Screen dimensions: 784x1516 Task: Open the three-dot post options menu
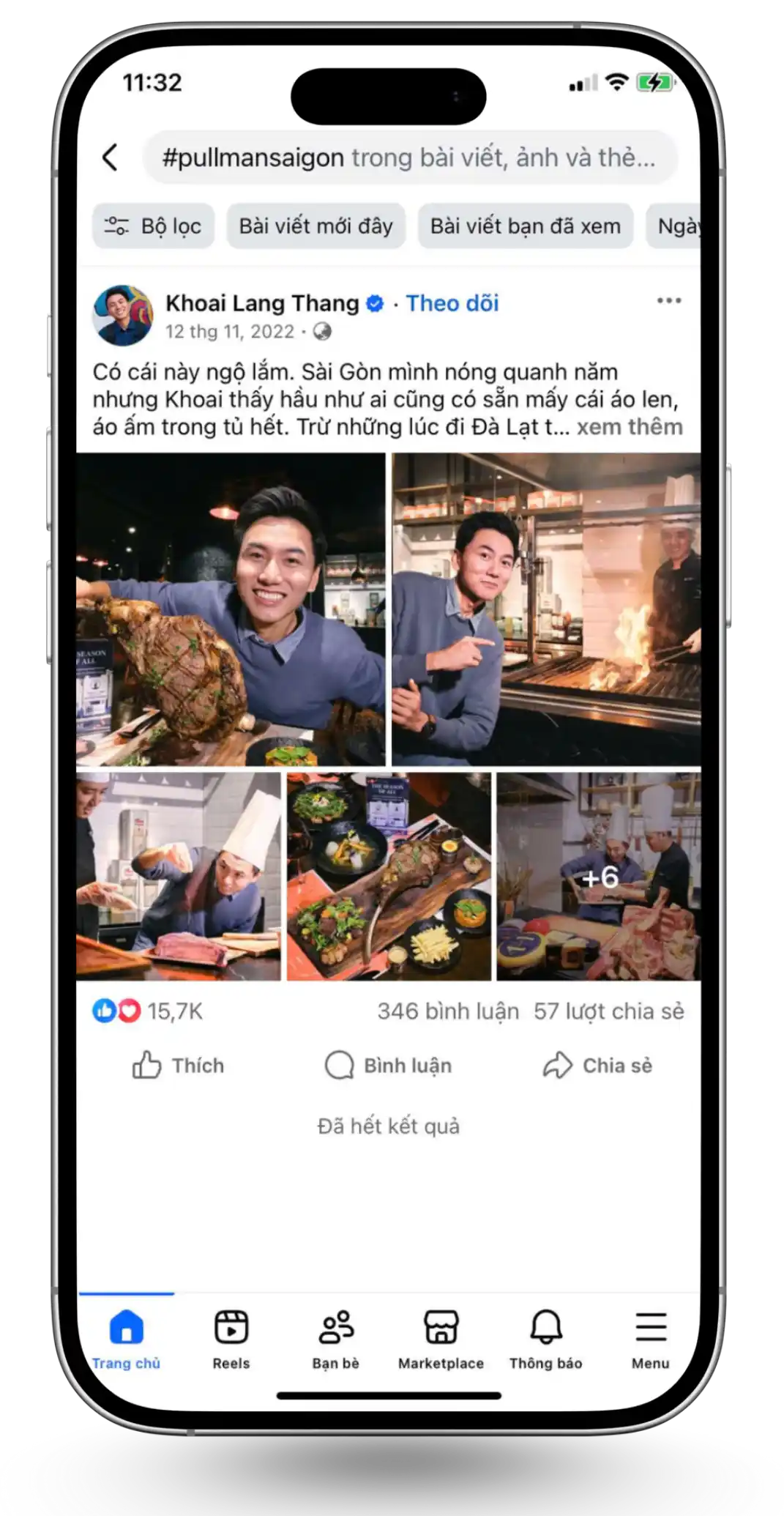[669, 300]
